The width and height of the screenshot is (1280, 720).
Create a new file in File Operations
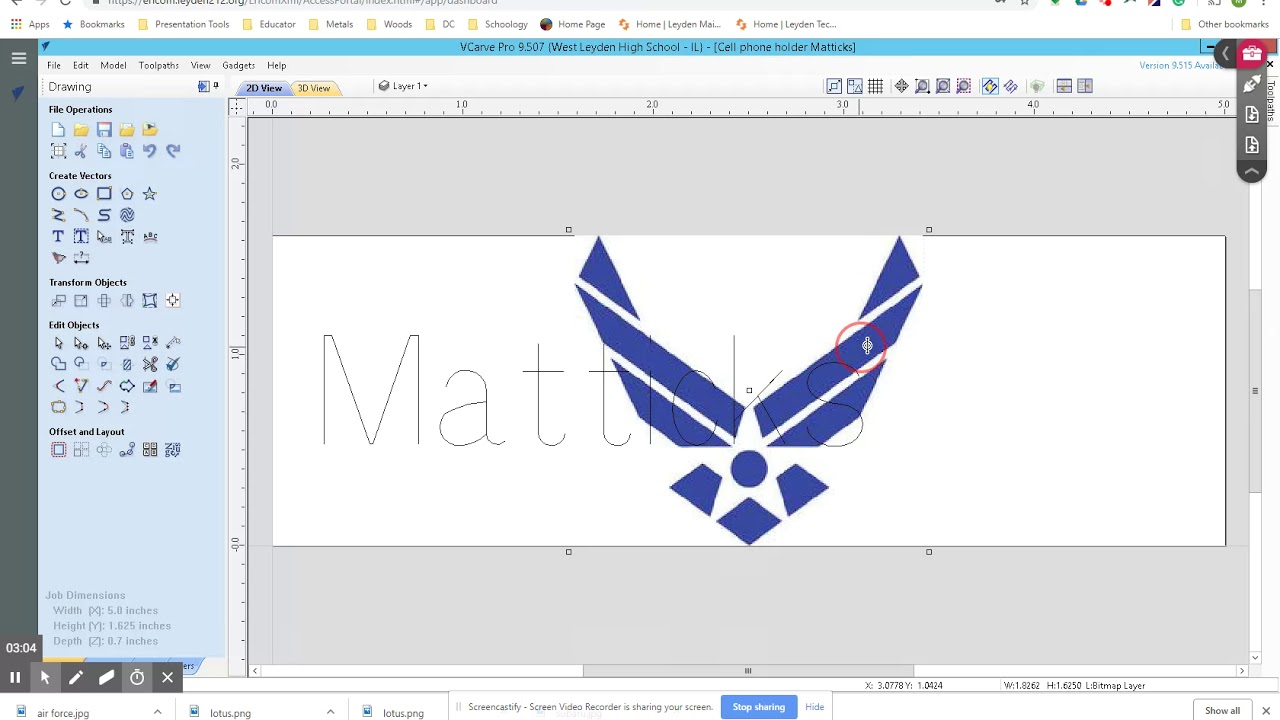(58, 130)
